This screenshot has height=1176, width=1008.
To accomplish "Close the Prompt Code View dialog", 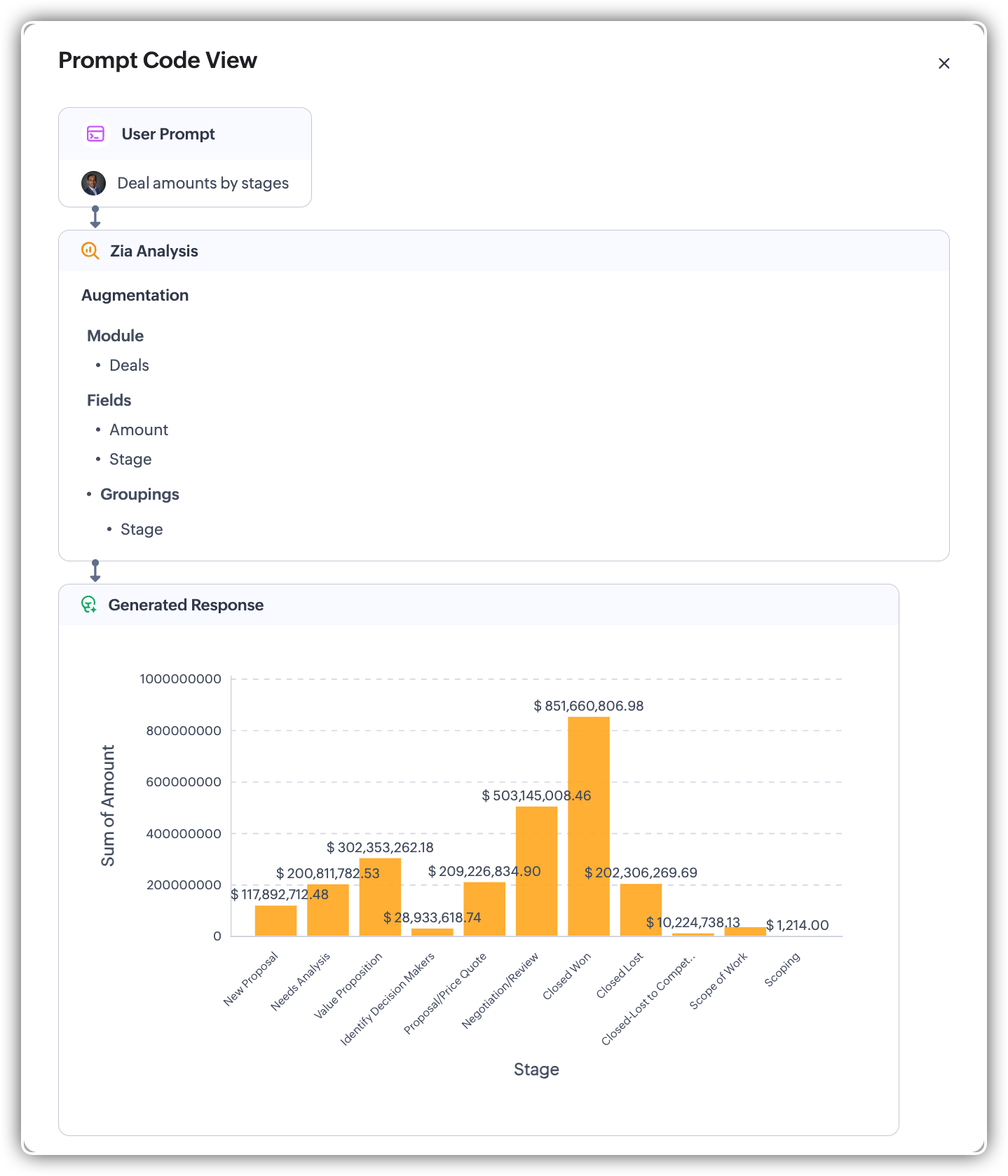I will [x=944, y=64].
